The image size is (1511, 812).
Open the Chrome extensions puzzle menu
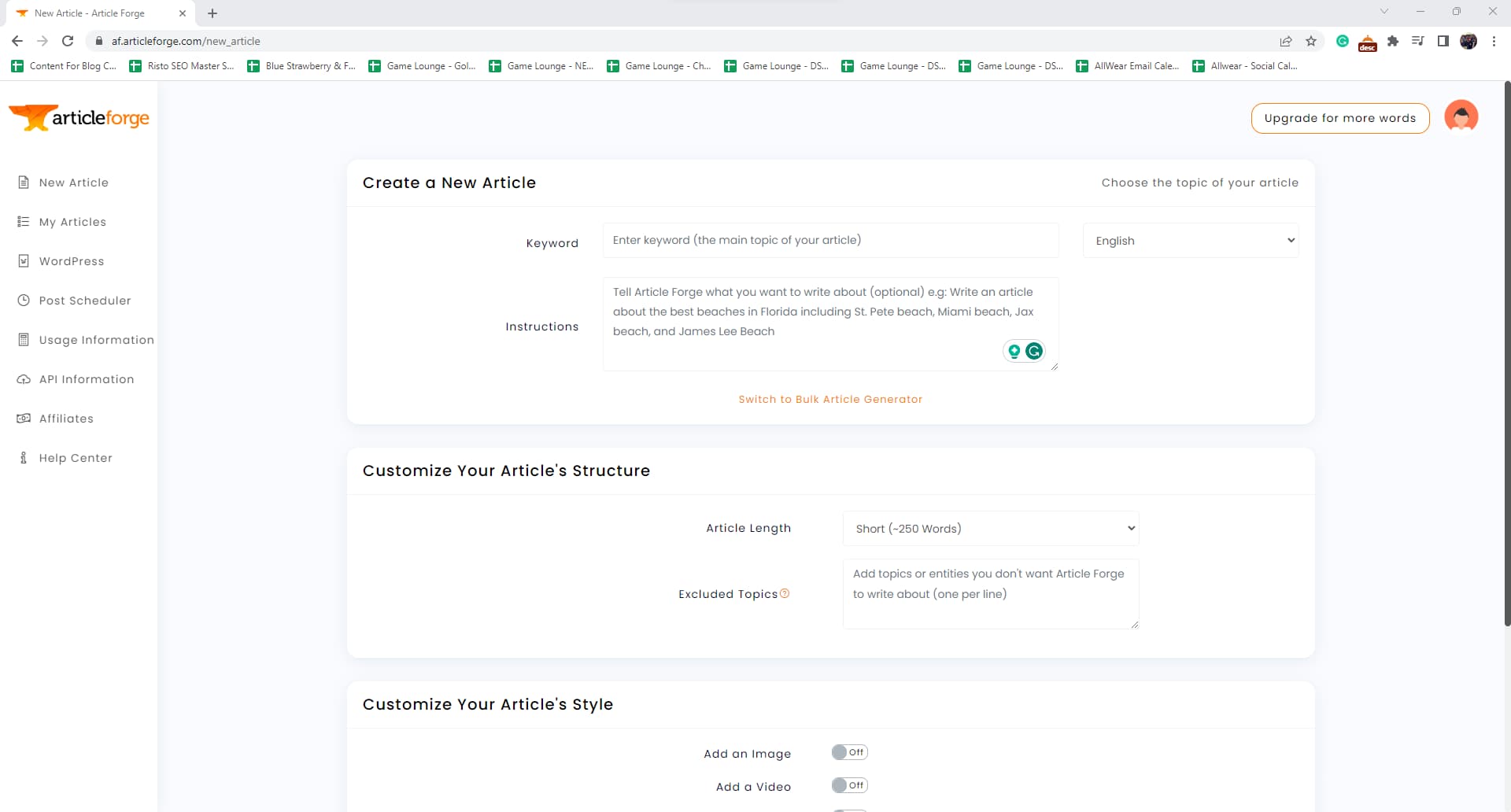pyautogui.click(x=1393, y=41)
